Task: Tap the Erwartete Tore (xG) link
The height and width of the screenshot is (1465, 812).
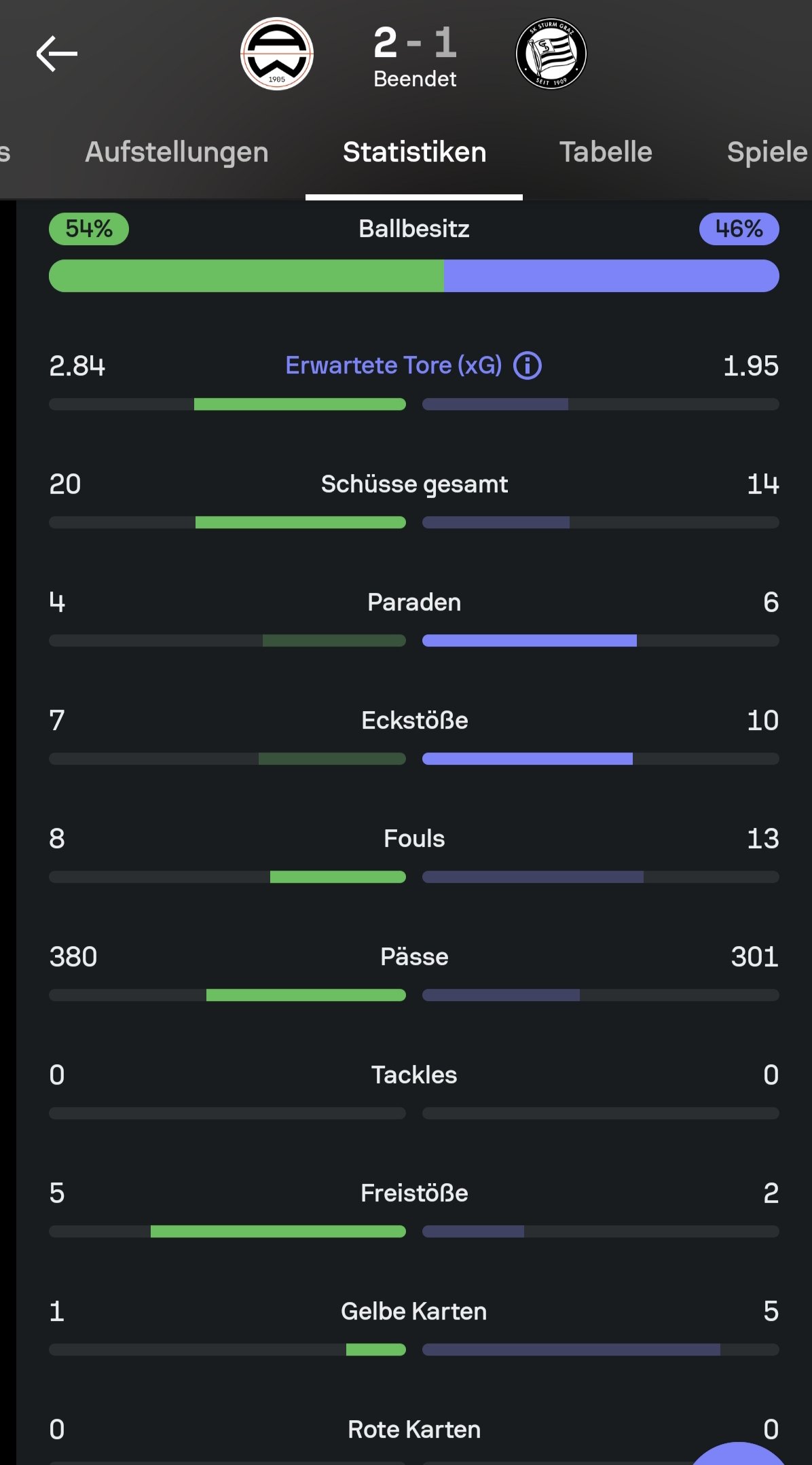Action: pyautogui.click(x=394, y=365)
